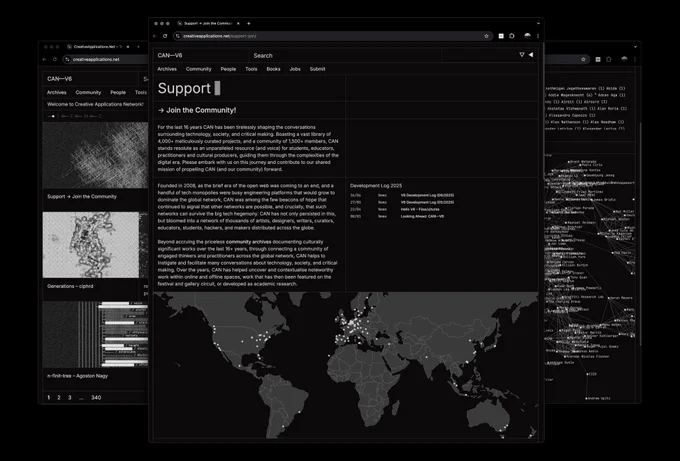
Task: Click the right window's vertical scrollbar
Action: coord(640,234)
